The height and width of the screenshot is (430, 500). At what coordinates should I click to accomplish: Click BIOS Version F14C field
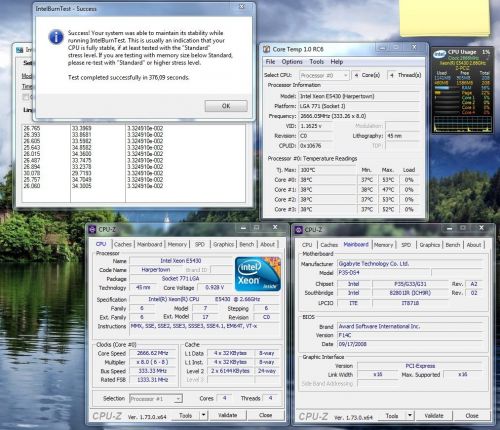point(409,335)
